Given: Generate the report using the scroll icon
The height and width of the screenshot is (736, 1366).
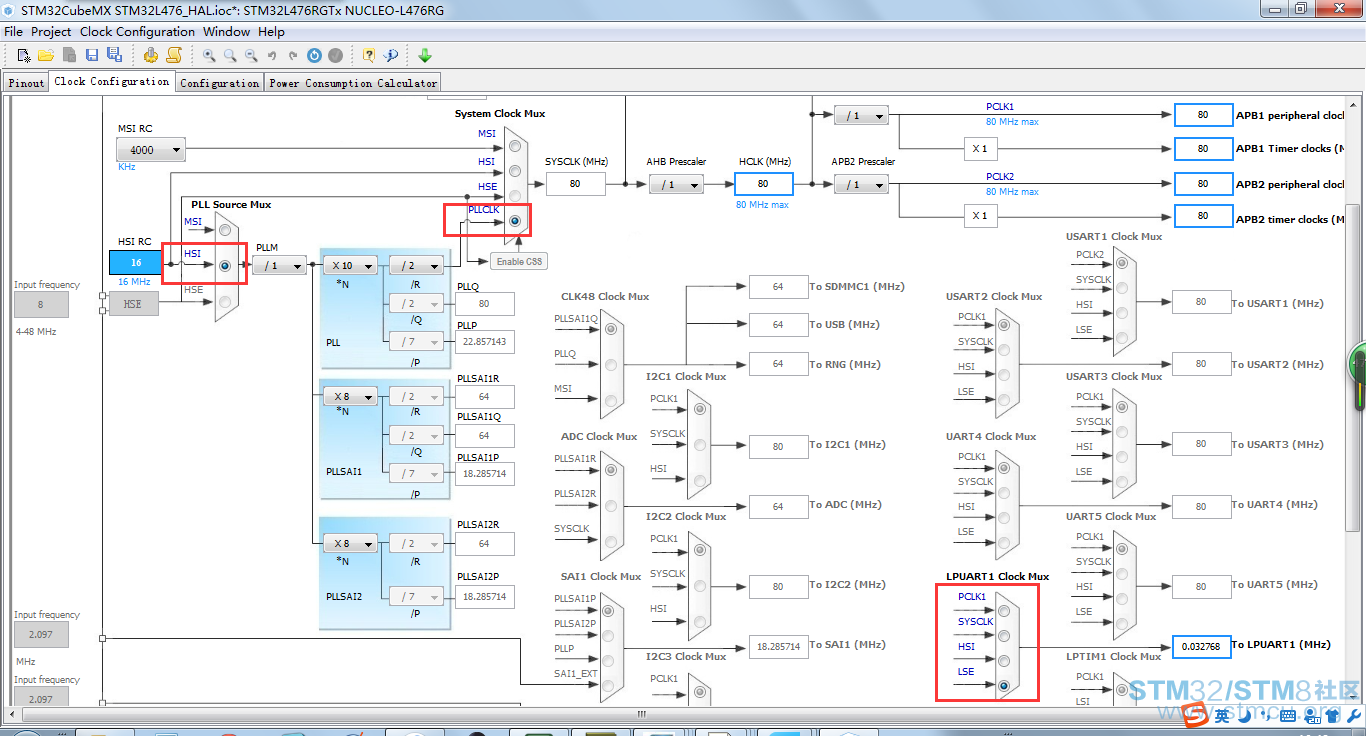Looking at the screenshot, I should [173, 55].
